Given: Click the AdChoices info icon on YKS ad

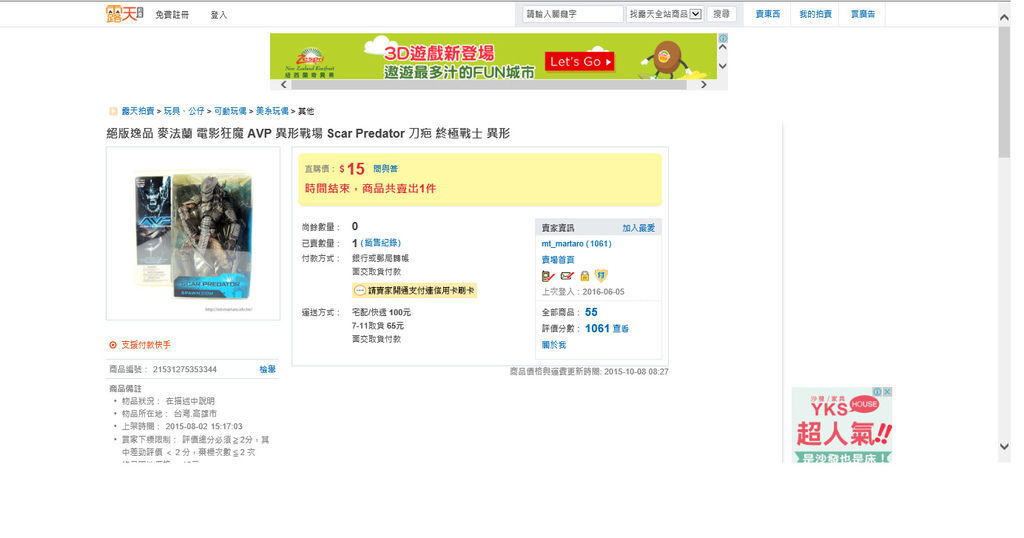Looking at the screenshot, I should click(878, 392).
